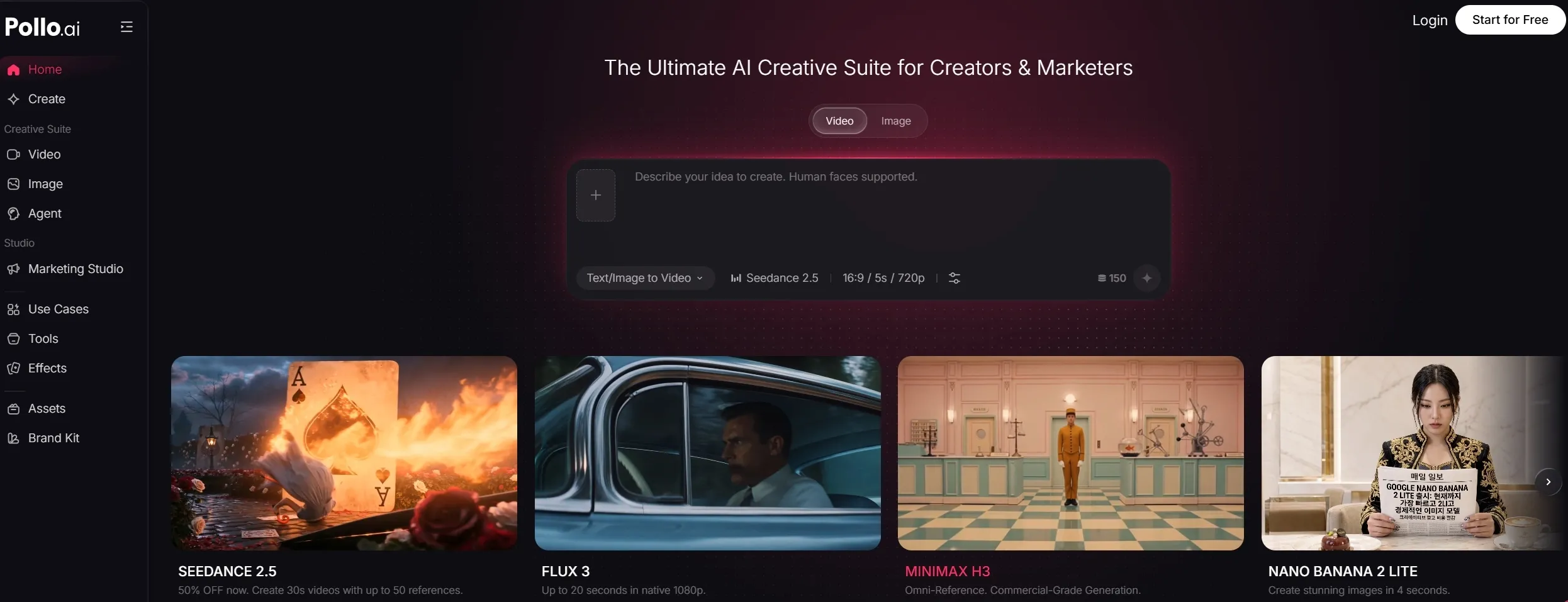The height and width of the screenshot is (602, 1568).
Task: Open the SEEDANCE 2.5 title link
Action: coord(227,571)
